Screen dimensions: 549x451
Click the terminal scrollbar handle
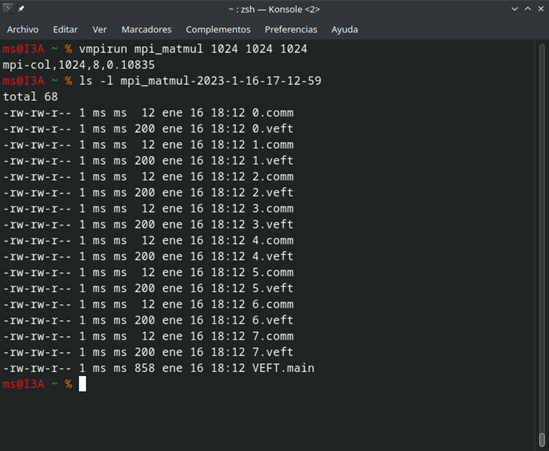542,439
